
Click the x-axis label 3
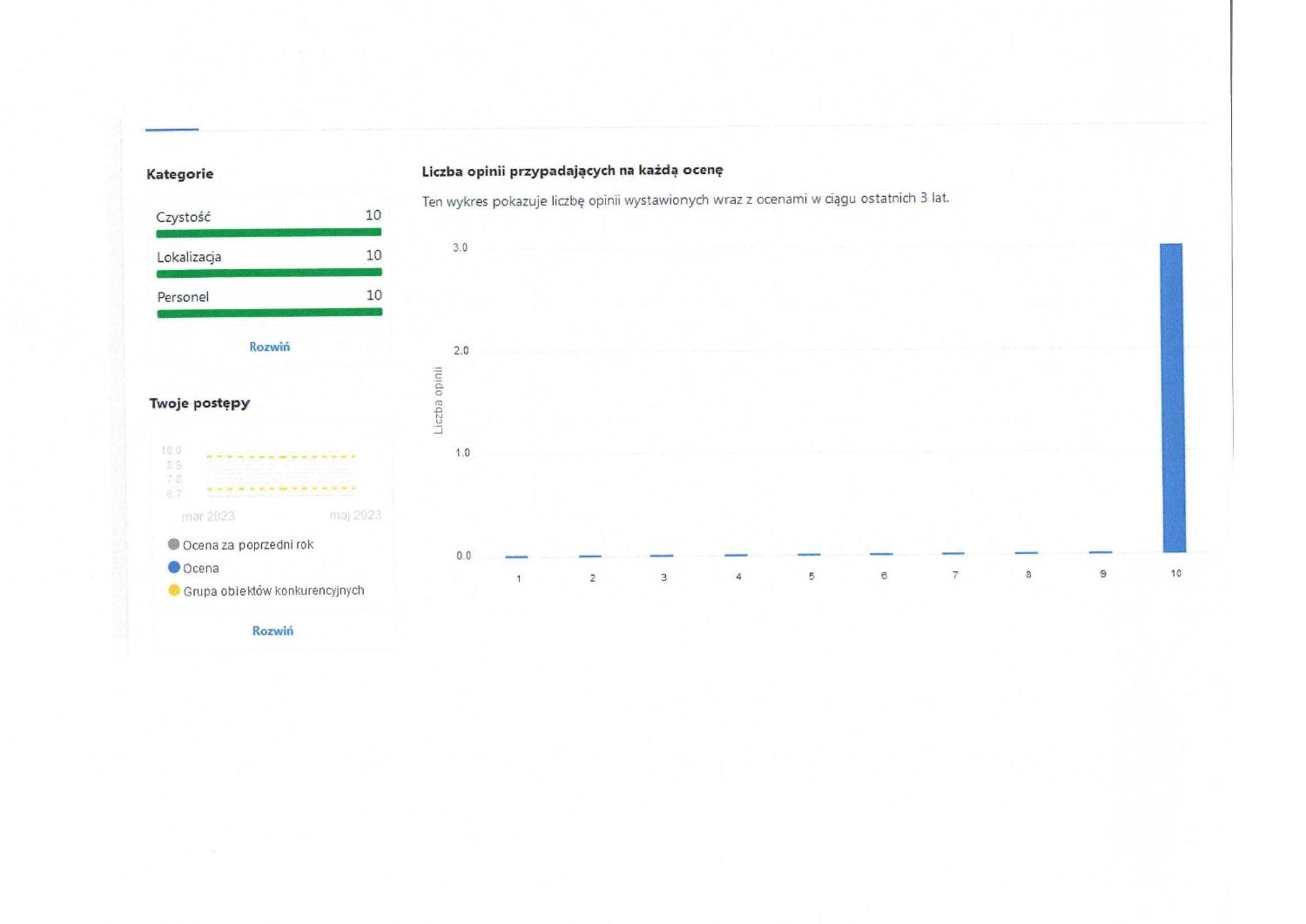tap(663, 577)
